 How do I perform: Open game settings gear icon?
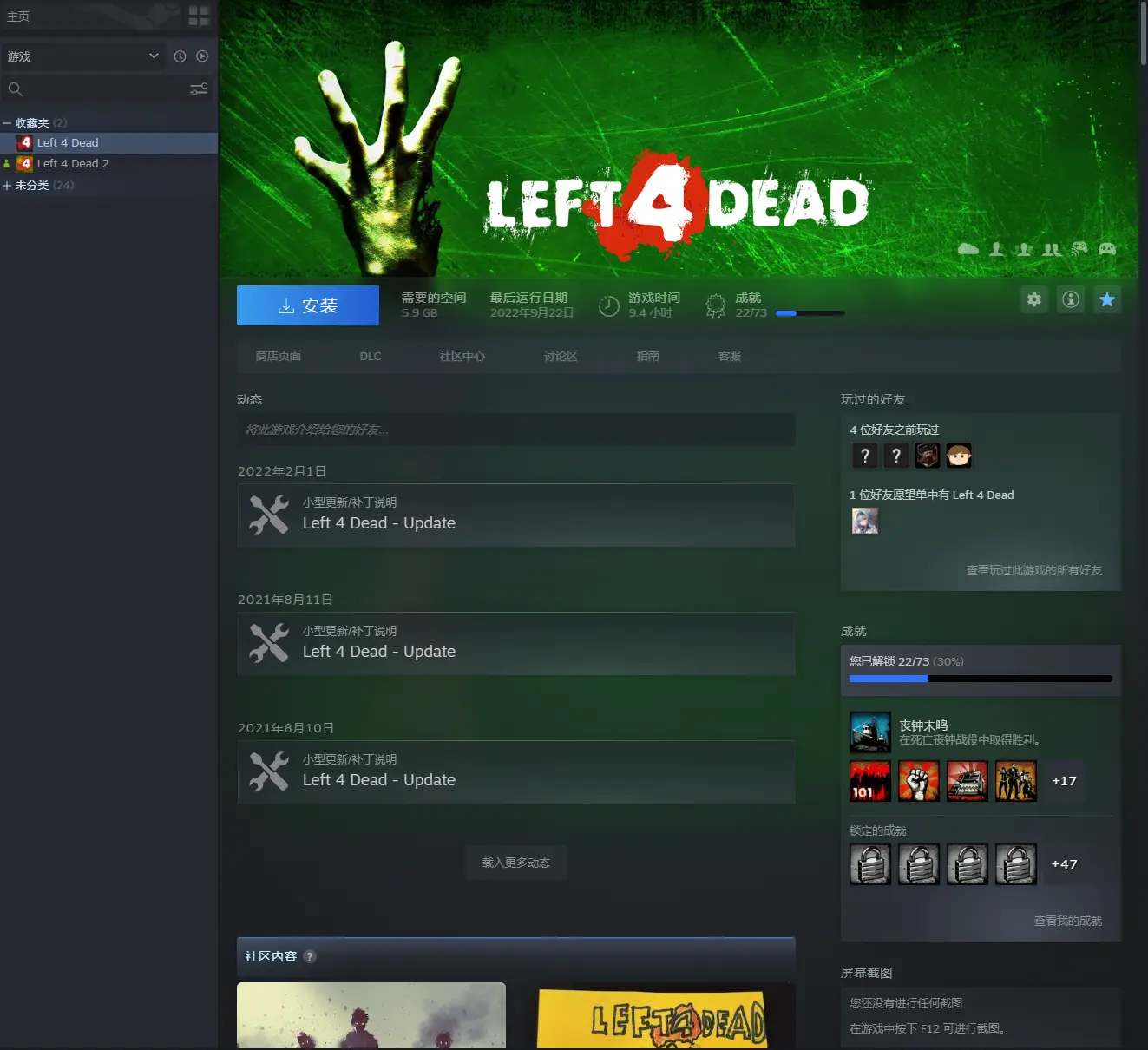pos(1034,299)
